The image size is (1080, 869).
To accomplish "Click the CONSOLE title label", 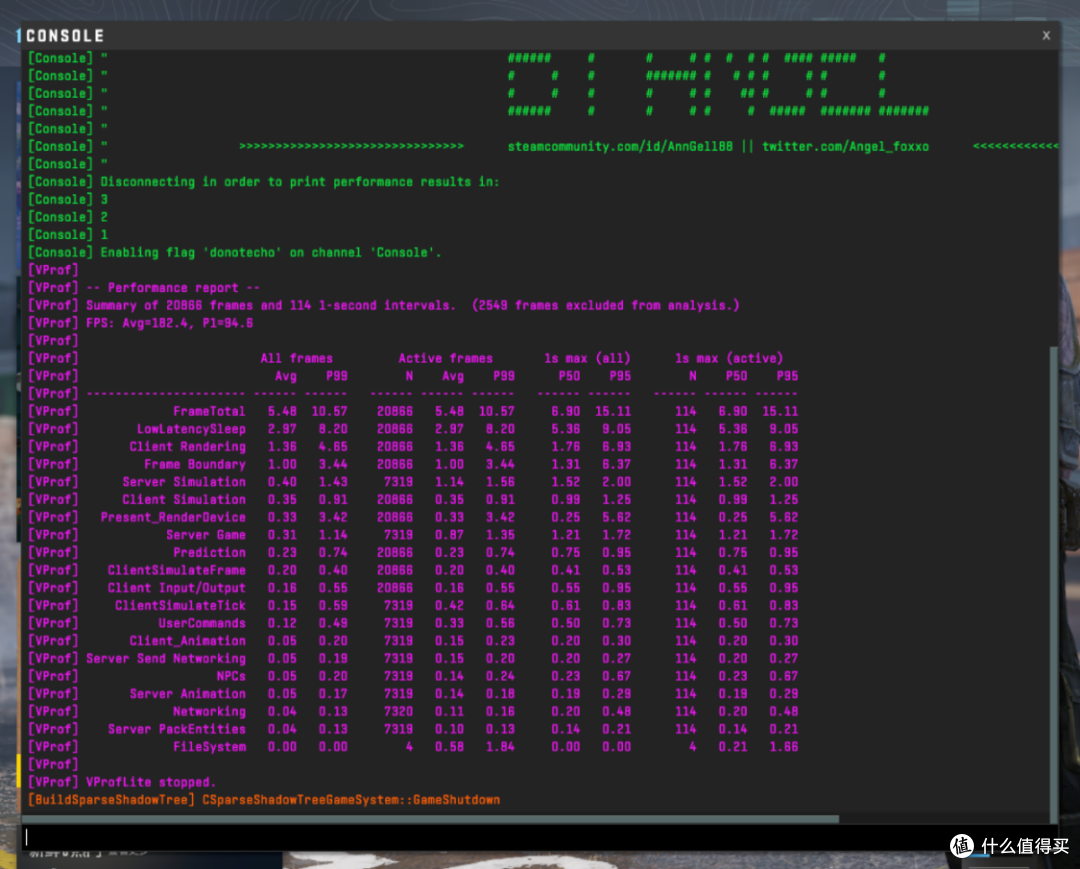I will pyautogui.click(x=65, y=36).
